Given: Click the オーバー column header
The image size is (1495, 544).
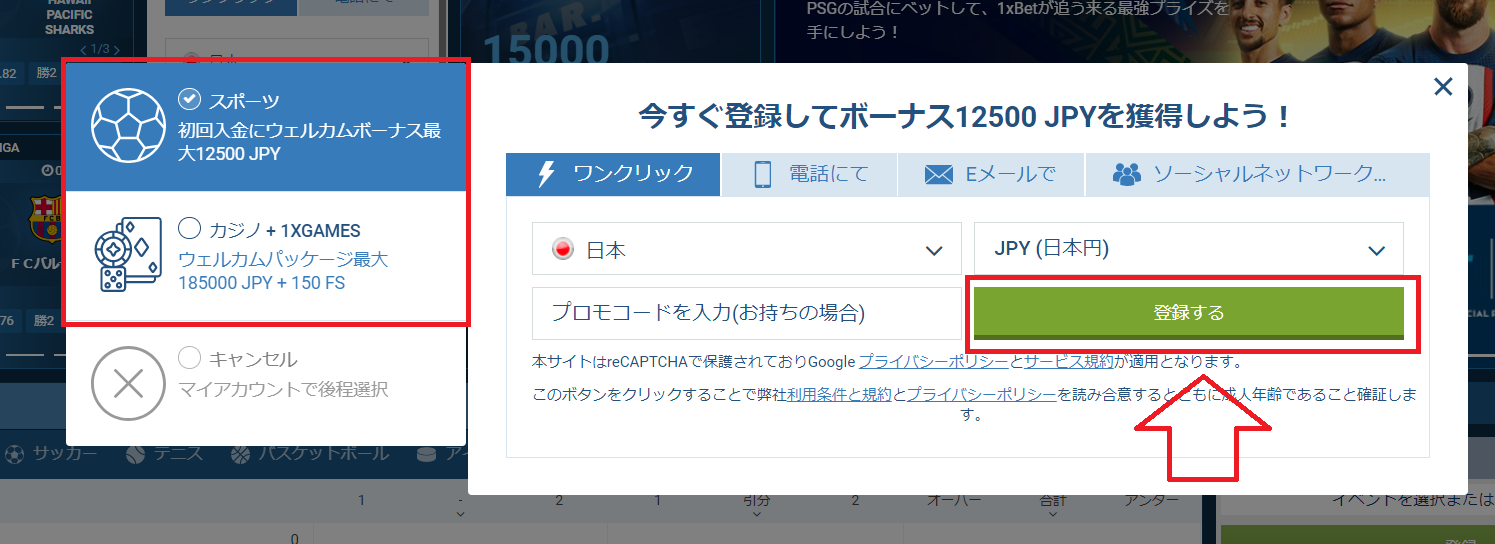Looking at the screenshot, I should point(953,499).
